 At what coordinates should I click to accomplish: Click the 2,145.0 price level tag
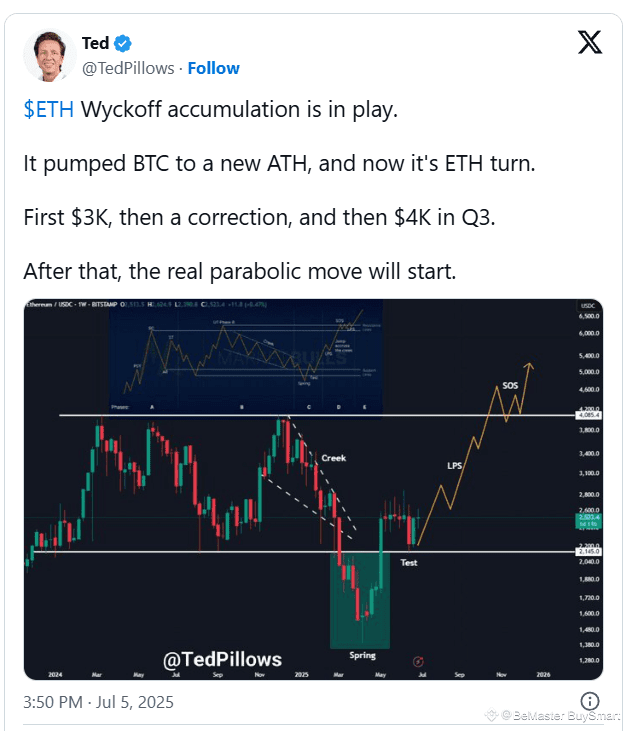589,552
